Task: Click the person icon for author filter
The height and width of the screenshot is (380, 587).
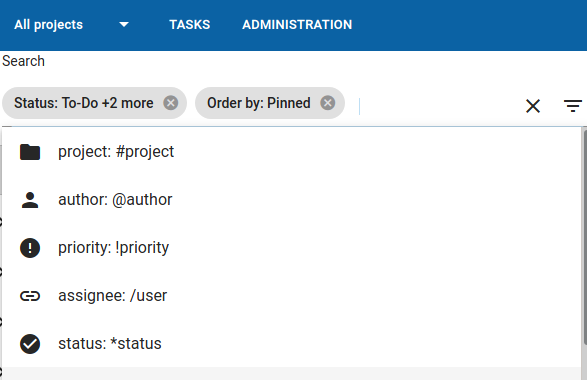Action: point(30,200)
